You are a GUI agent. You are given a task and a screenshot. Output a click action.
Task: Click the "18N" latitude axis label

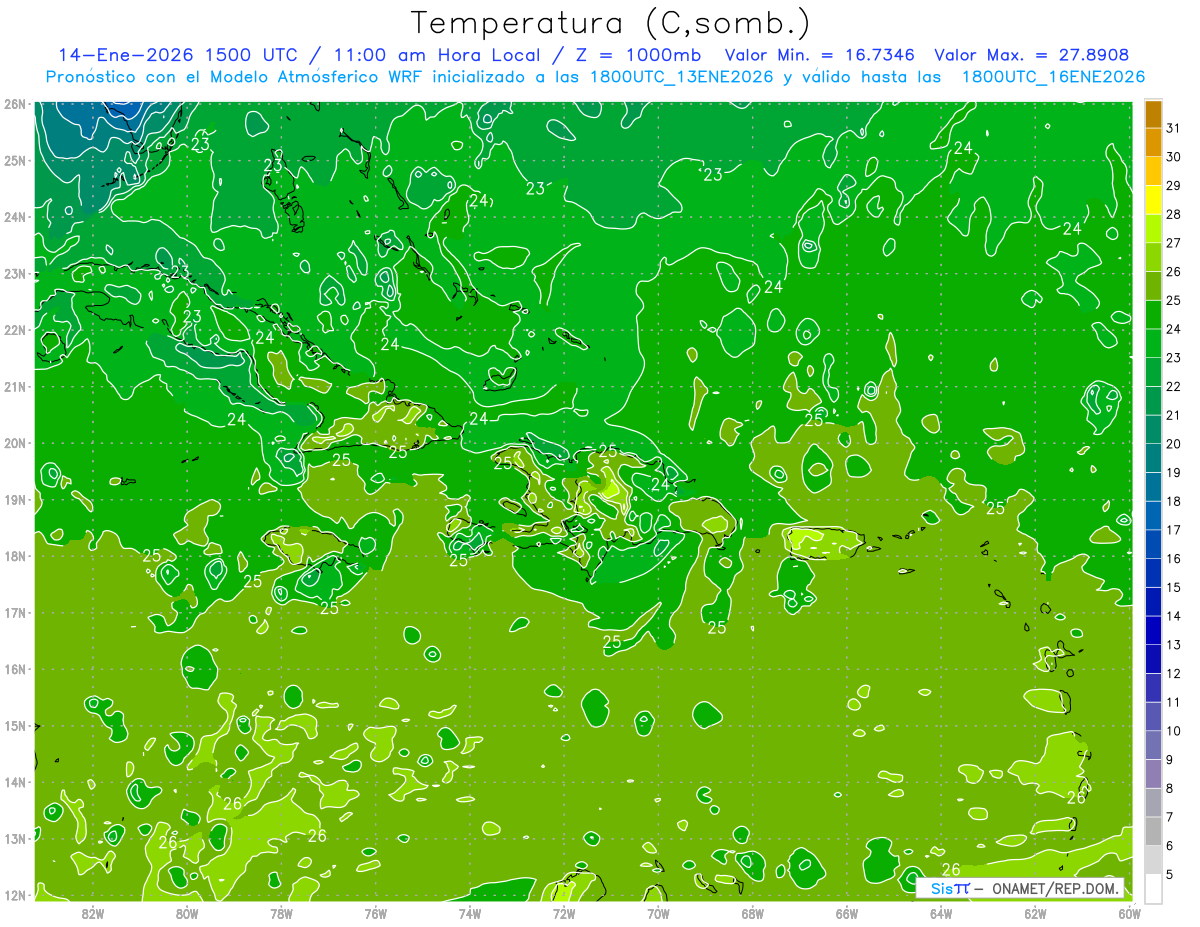[x=14, y=556]
